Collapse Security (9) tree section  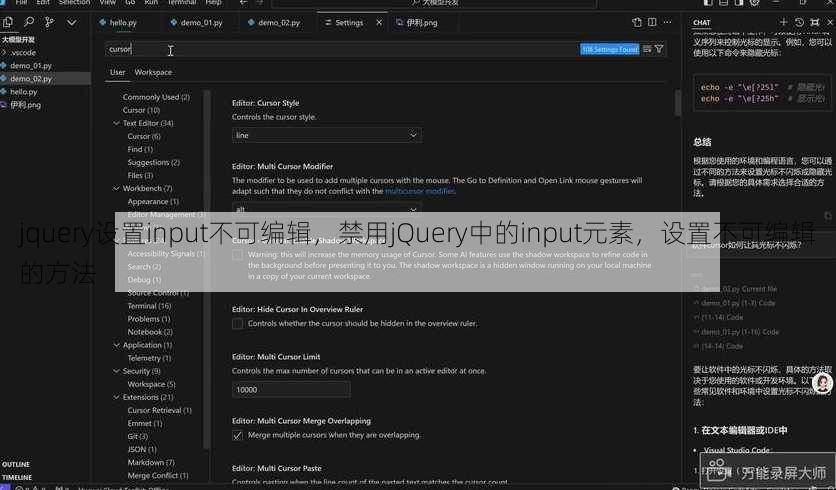tap(116, 371)
